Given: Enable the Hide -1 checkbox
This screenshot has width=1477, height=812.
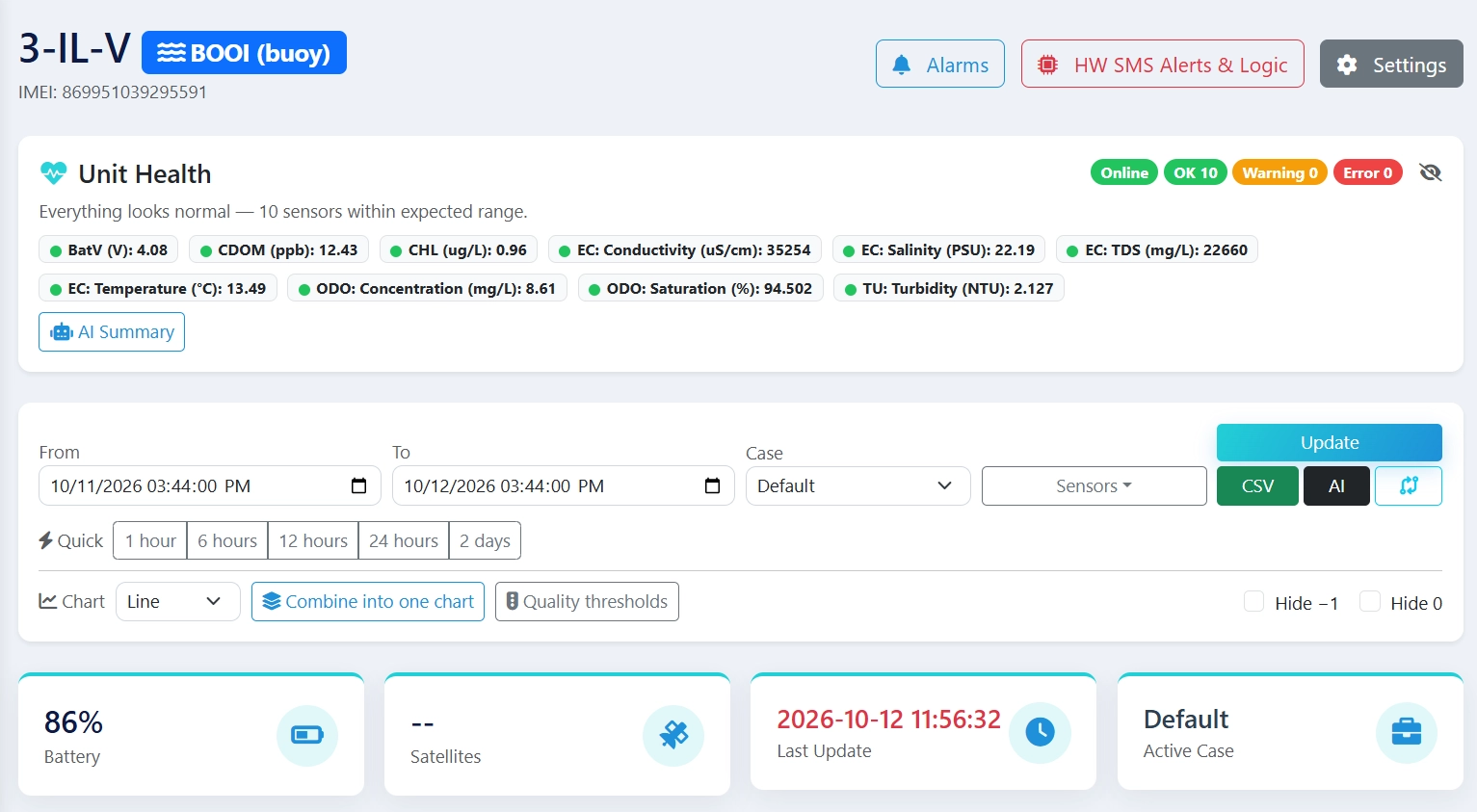Looking at the screenshot, I should coord(1254,602).
